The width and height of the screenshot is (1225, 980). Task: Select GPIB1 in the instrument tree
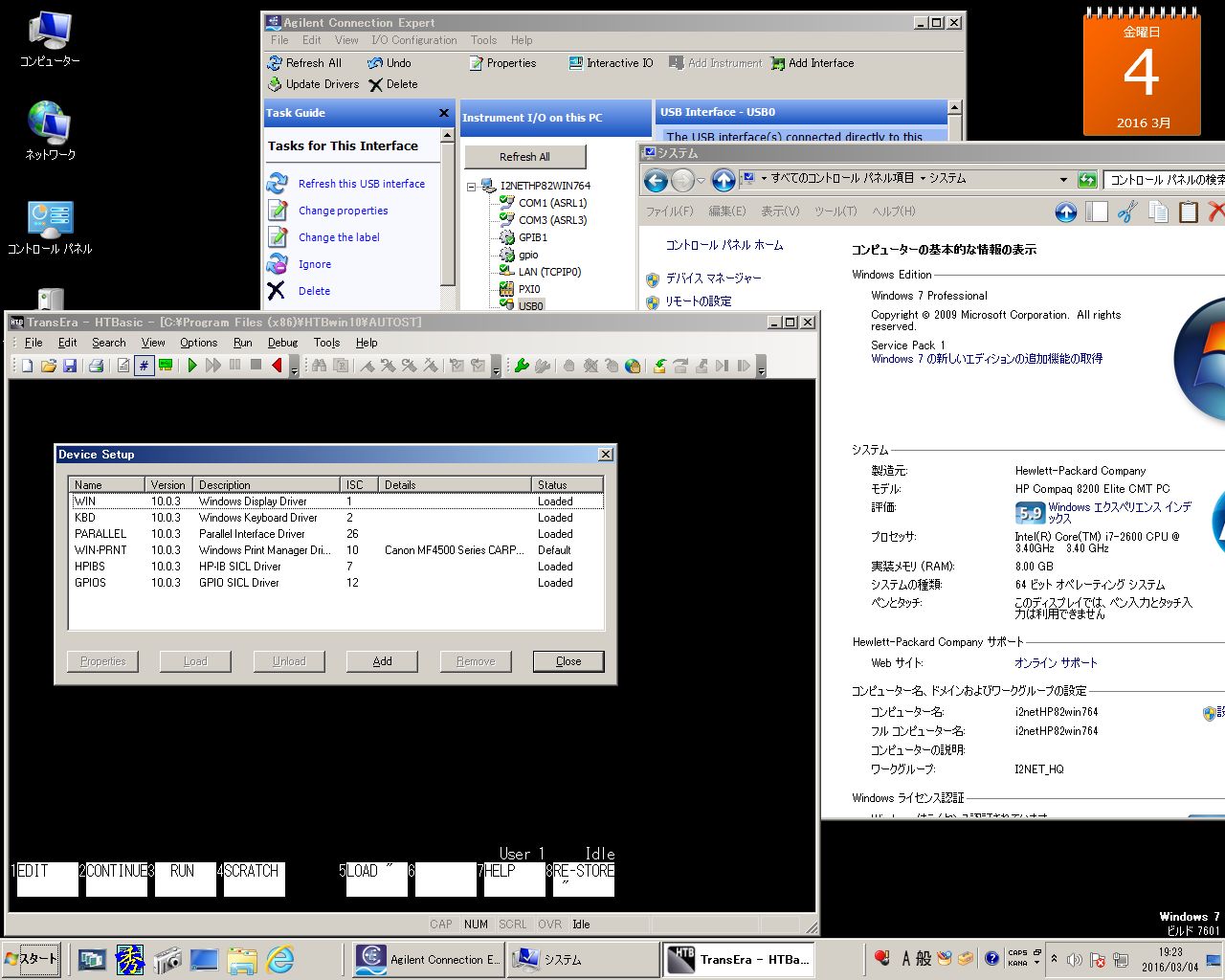[x=533, y=237]
